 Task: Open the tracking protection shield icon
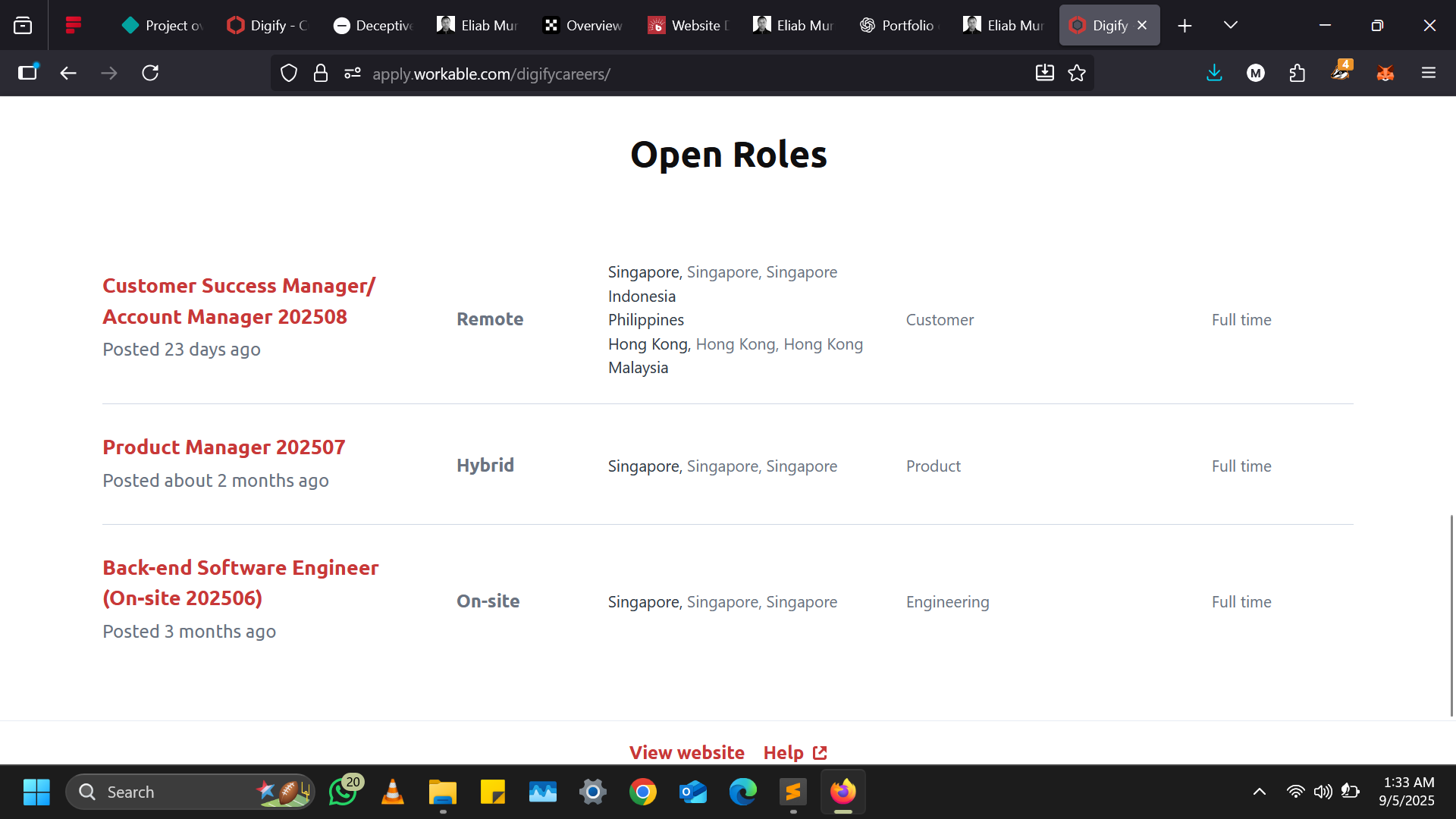click(289, 73)
